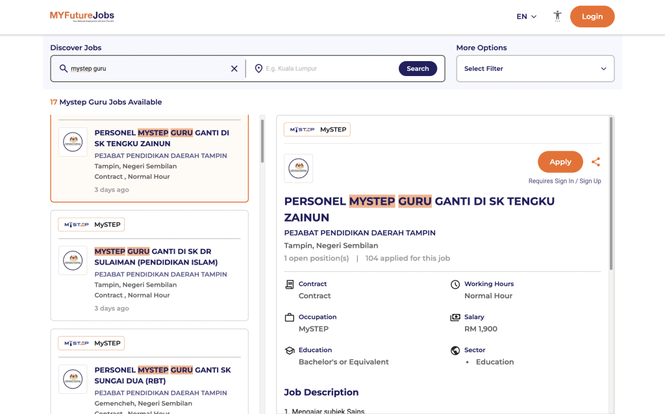Click the Salary money icon

[x=455, y=317]
